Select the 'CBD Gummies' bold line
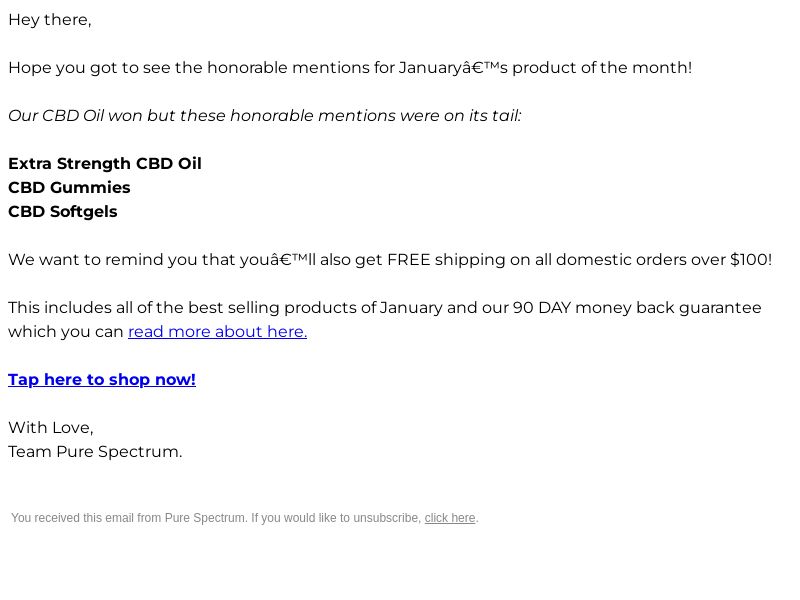800x600 pixels. coord(69,187)
